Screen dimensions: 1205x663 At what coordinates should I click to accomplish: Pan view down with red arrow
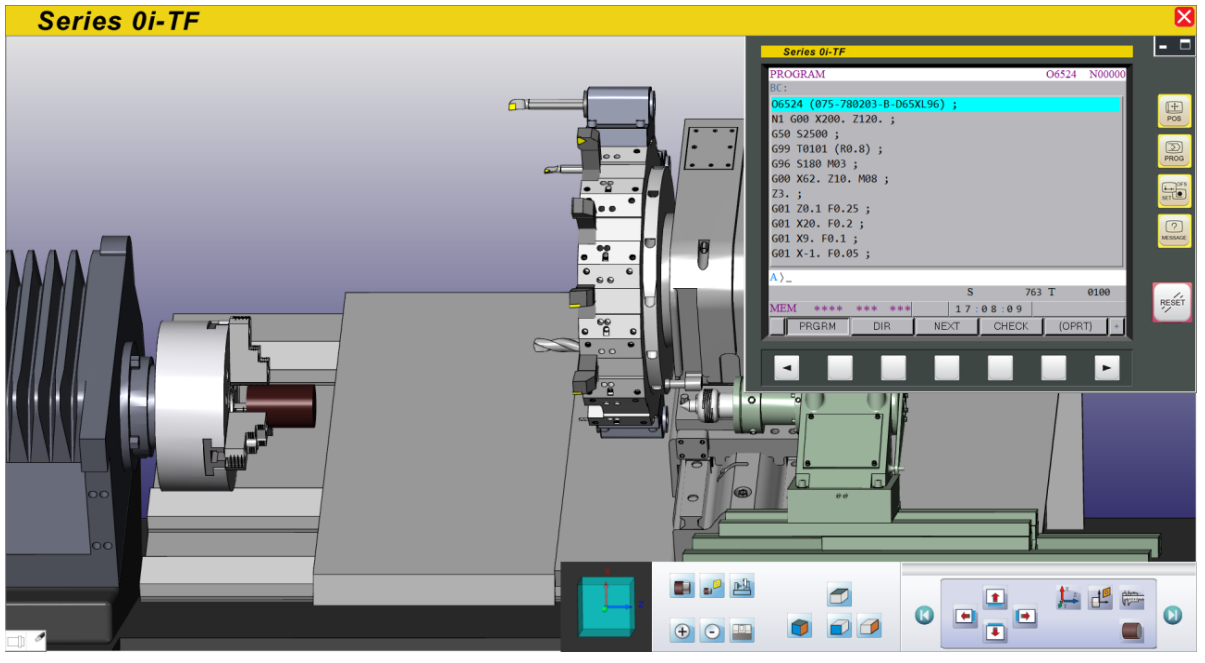(x=995, y=632)
